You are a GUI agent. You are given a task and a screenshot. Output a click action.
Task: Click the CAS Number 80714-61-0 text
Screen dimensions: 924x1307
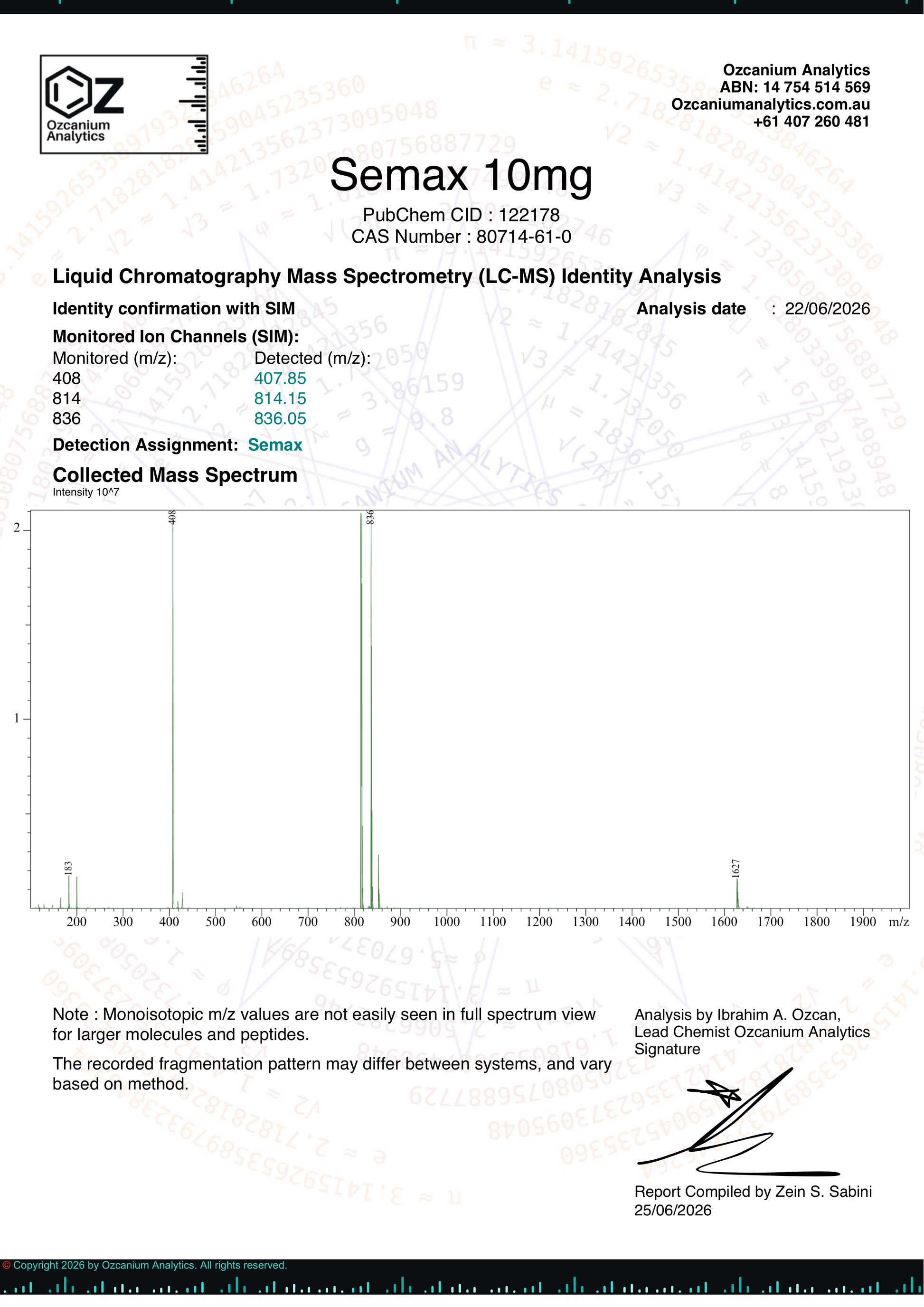[x=462, y=236]
